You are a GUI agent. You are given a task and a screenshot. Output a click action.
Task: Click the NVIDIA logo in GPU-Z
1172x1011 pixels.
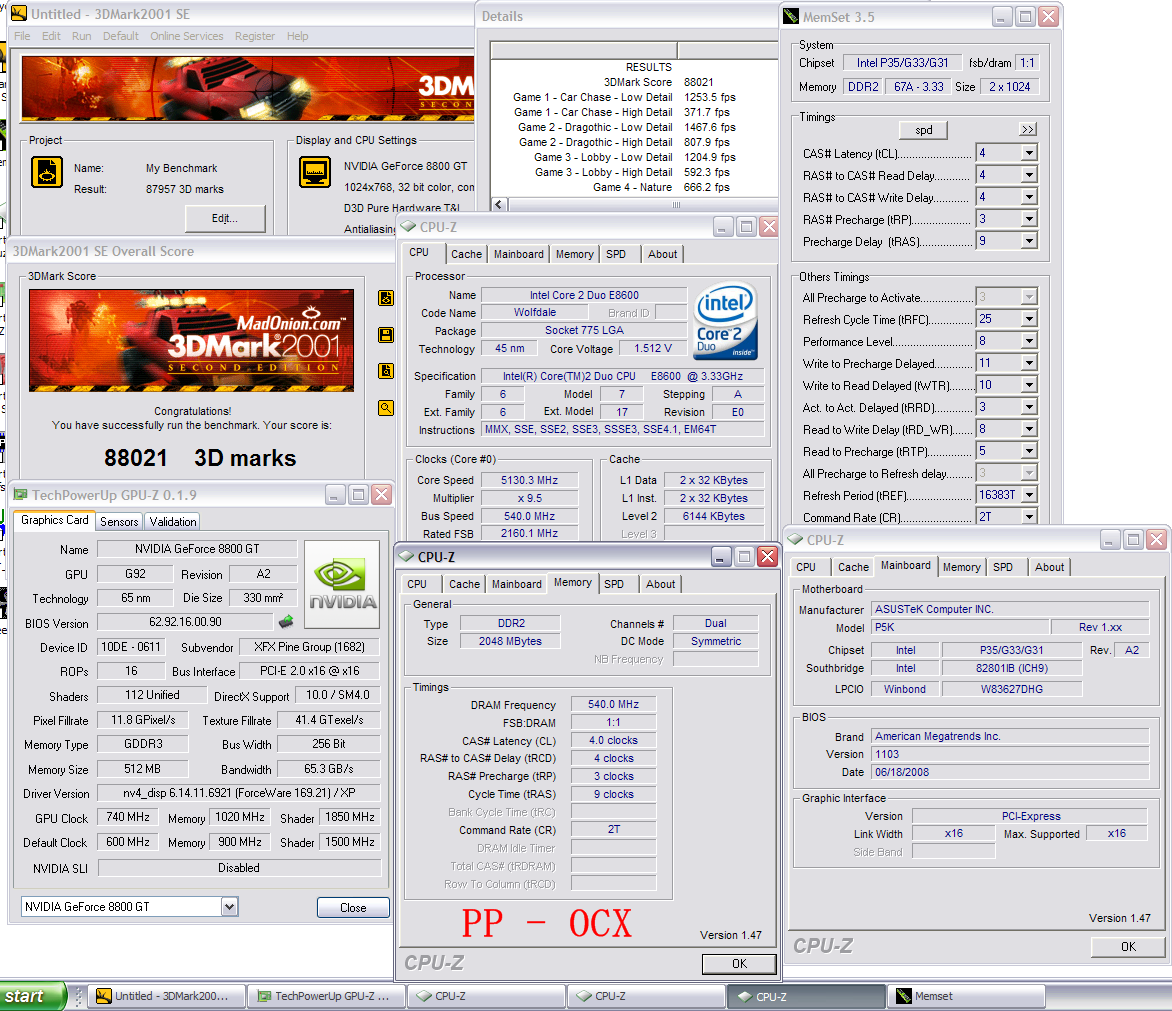point(342,584)
